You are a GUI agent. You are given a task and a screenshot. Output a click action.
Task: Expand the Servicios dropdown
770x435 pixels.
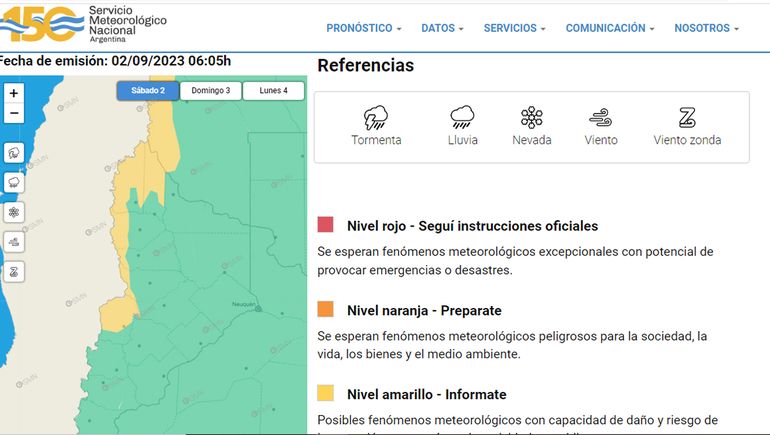tap(515, 28)
